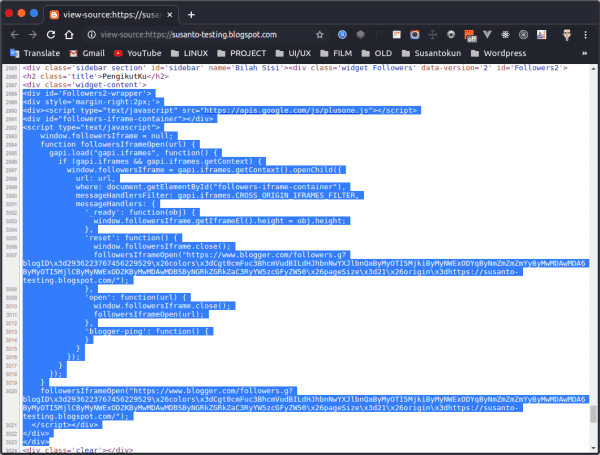Expand the Susantokun bookmarks folder
The image size is (600, 455).
[x=432, y=53]
